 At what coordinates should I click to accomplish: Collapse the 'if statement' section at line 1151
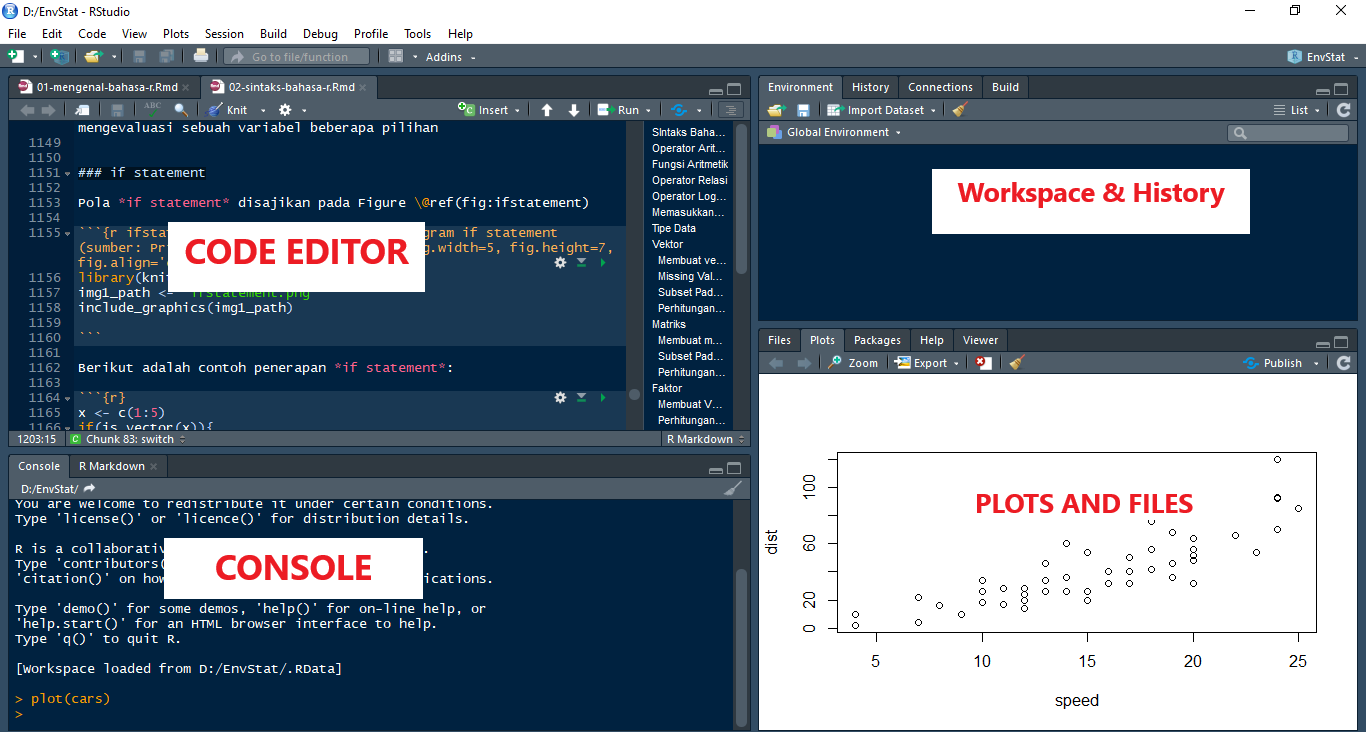(x=67, y=174)
